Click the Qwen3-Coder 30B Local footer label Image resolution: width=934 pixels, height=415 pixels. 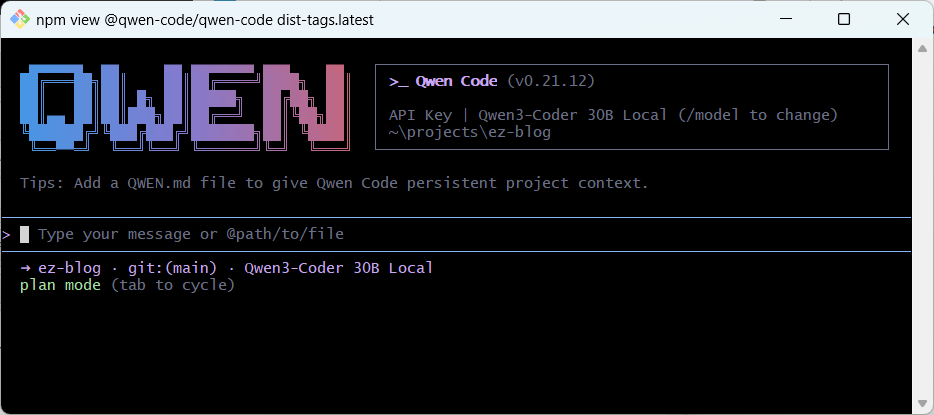(x=338, y=268)
